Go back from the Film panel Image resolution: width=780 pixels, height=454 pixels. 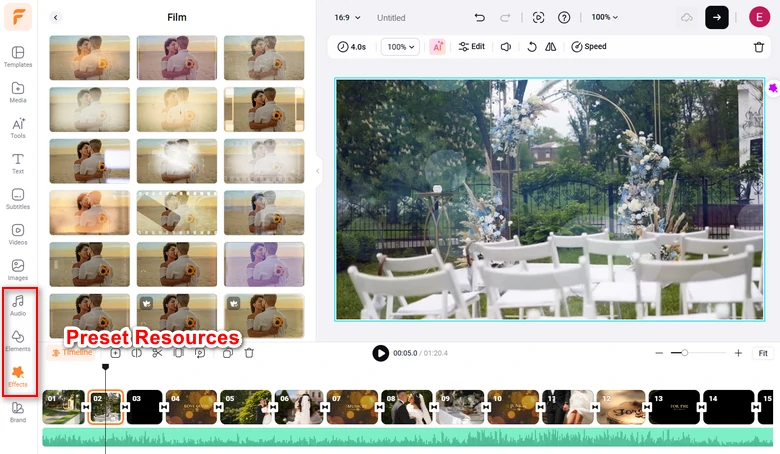tap(56, 17)
